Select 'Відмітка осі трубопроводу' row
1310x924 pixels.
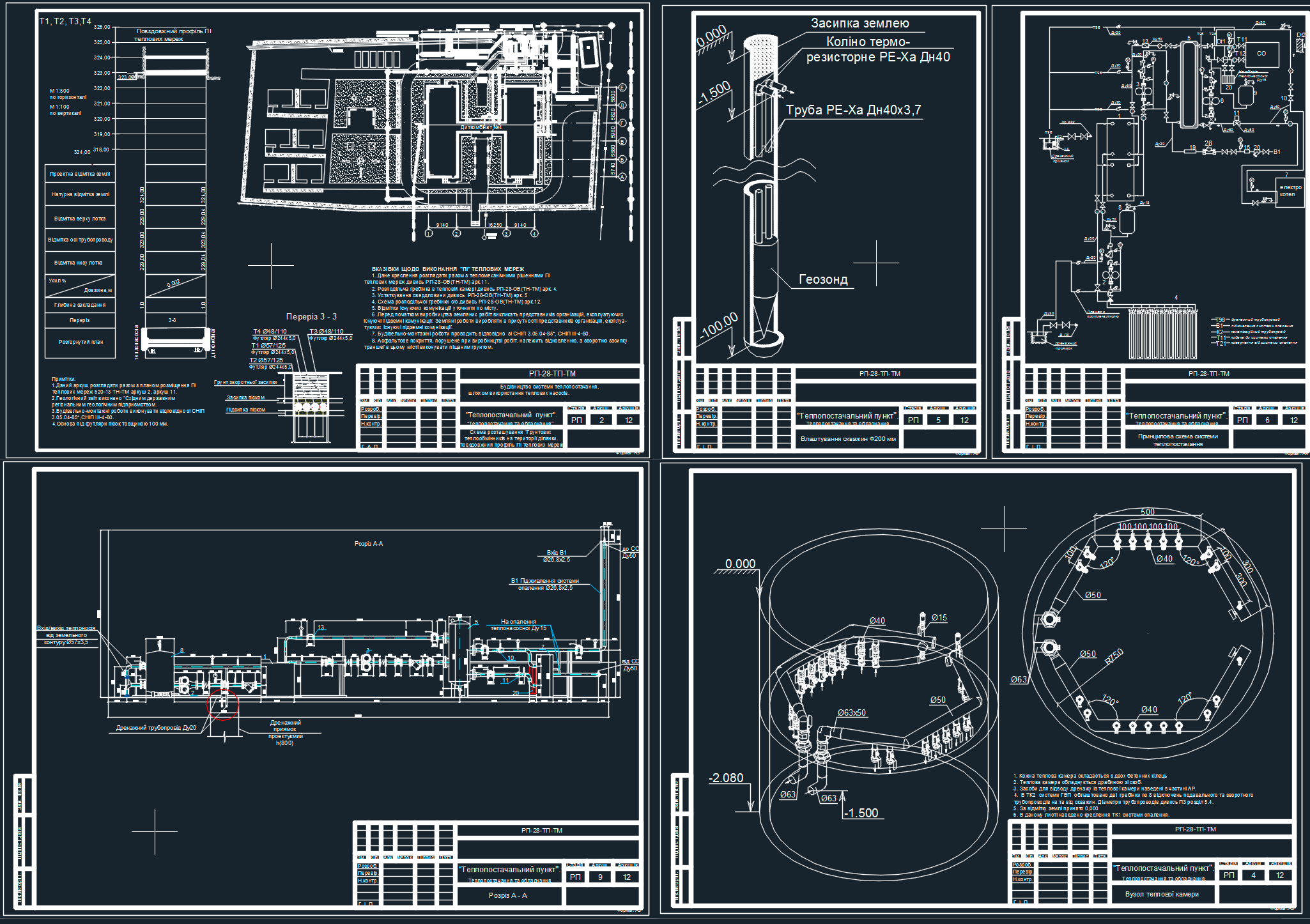(x=80, y=240)
